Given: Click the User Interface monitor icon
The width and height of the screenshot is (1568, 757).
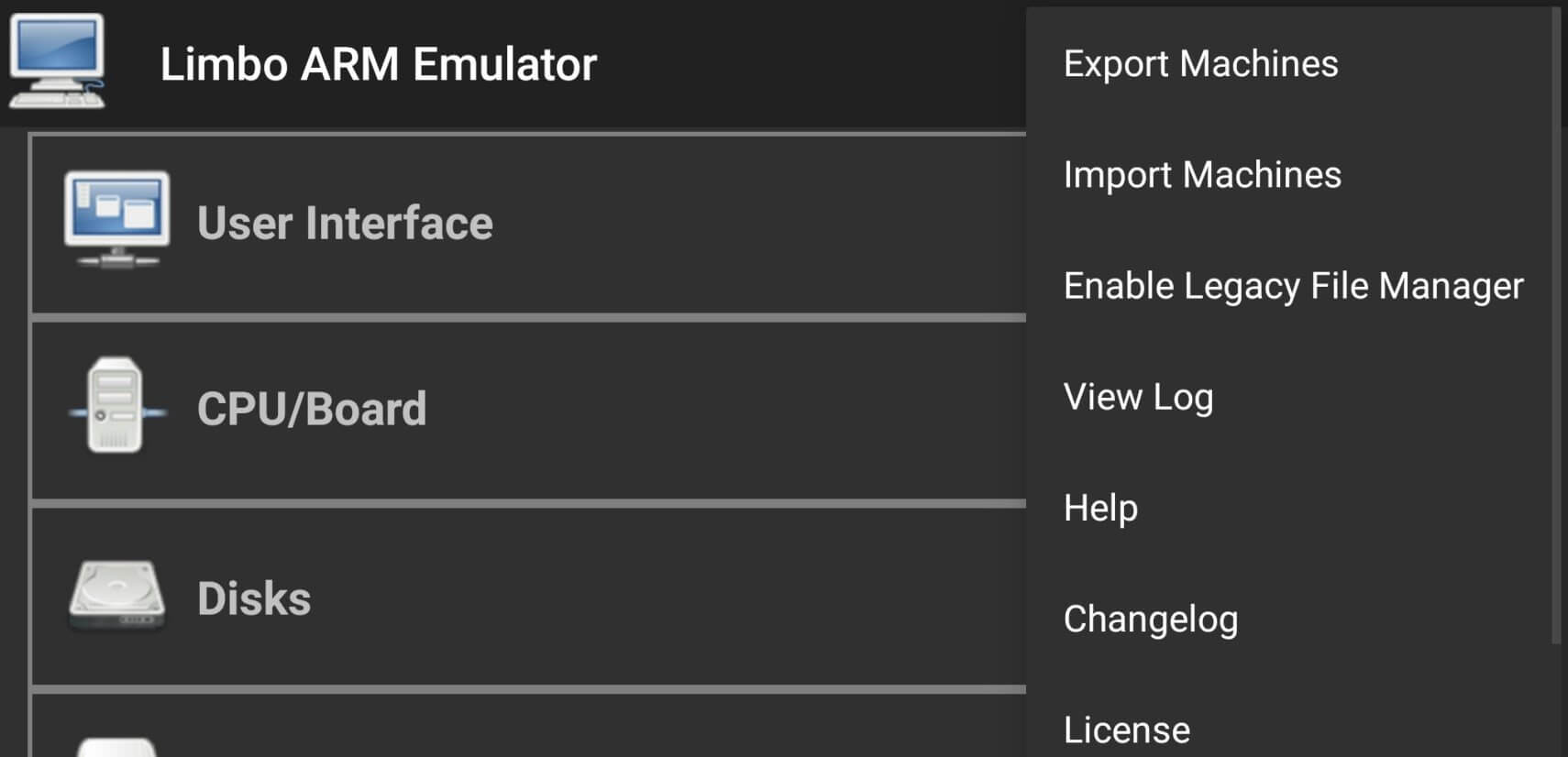Looking at the screenshot, I should [x=116, y=220].
